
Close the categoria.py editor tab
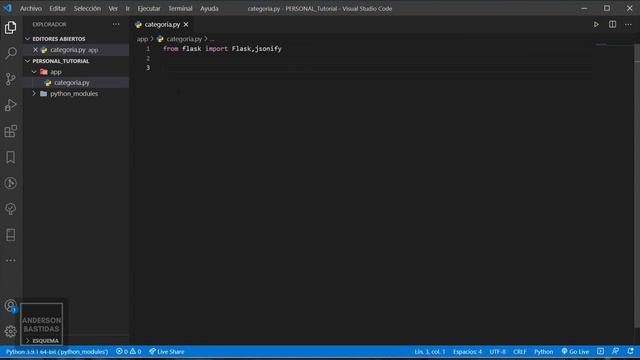point(186,24)
